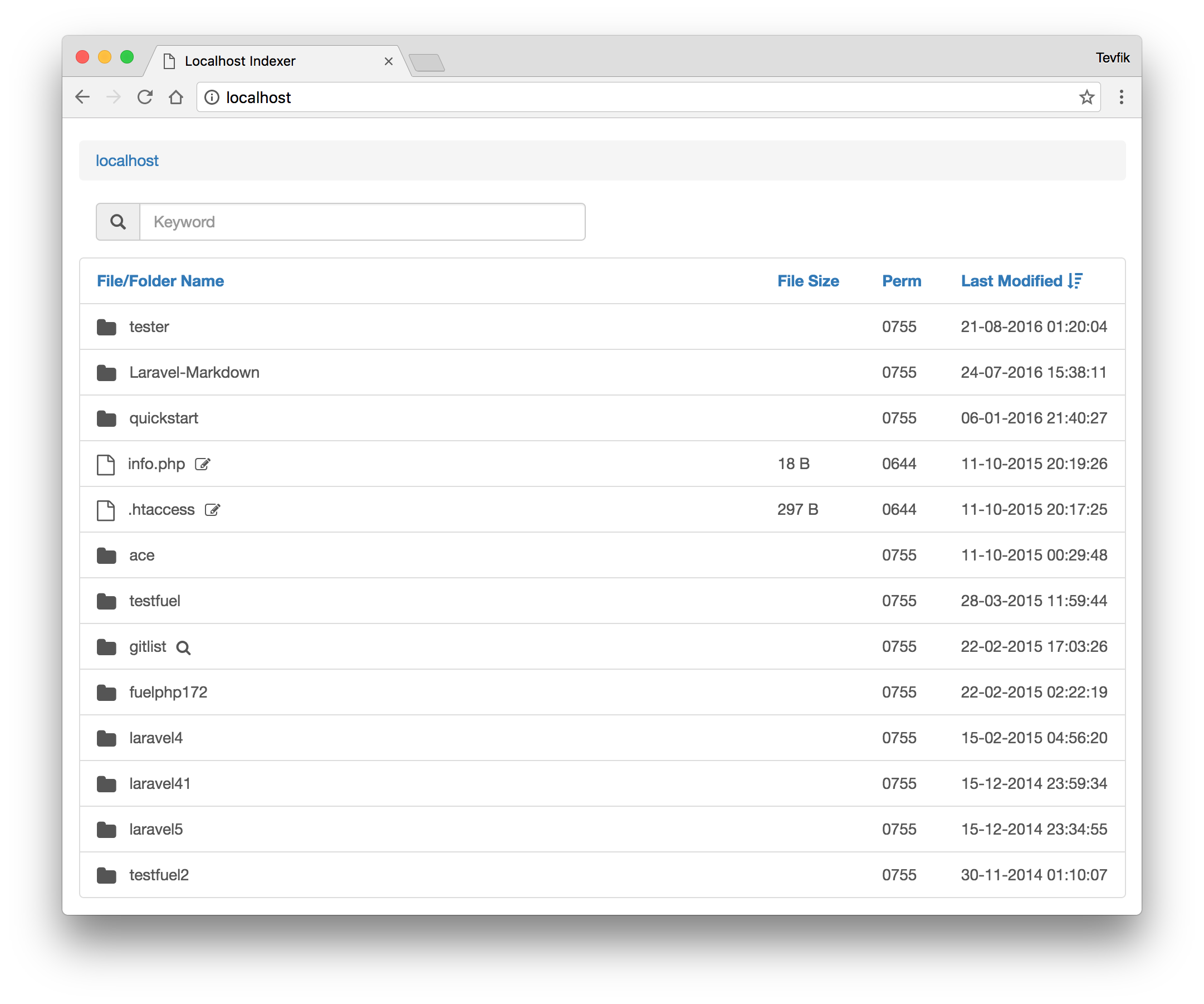Click the search icon next to gitlist
This screenshot has width=1204, height=1004.
(x=182, y=647)
